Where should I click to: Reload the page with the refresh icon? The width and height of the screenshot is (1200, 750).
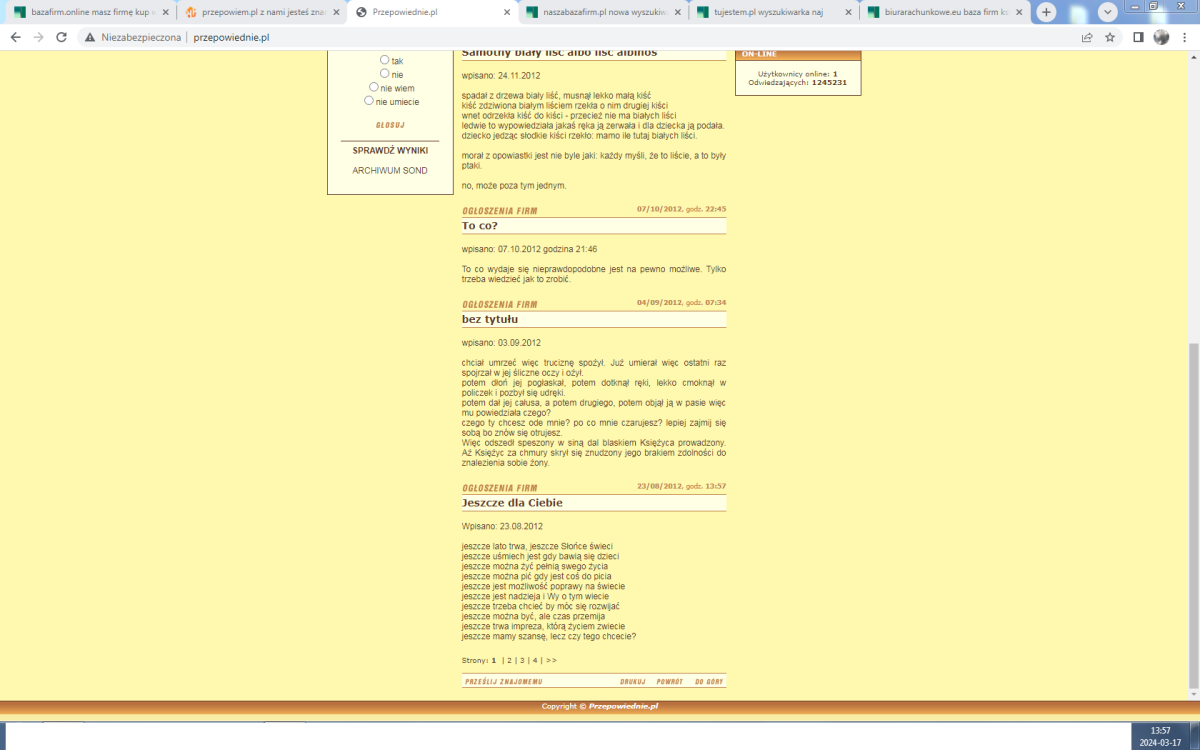point(61,37)
